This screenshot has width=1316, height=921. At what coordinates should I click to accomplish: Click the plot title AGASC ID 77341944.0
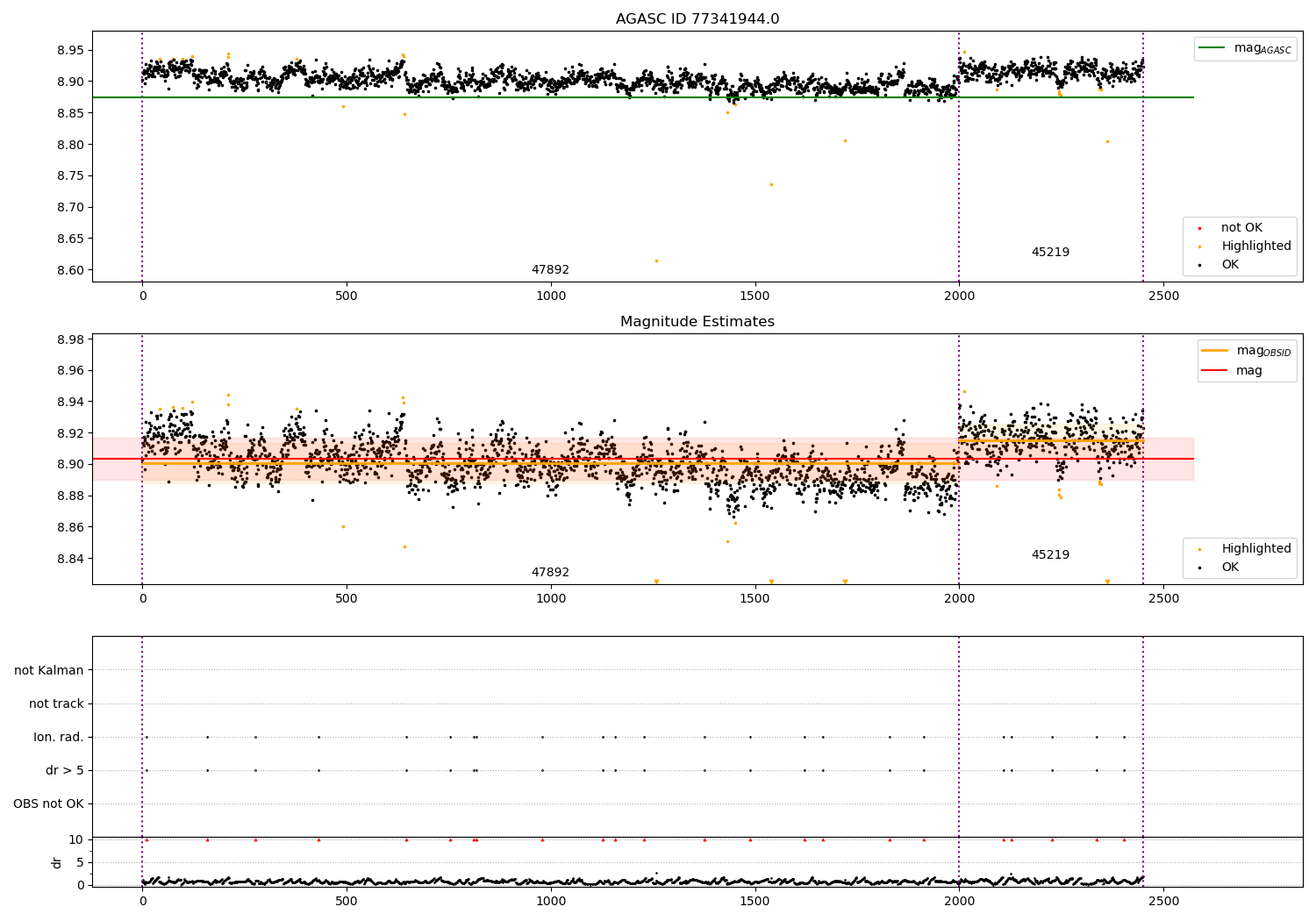697,19
